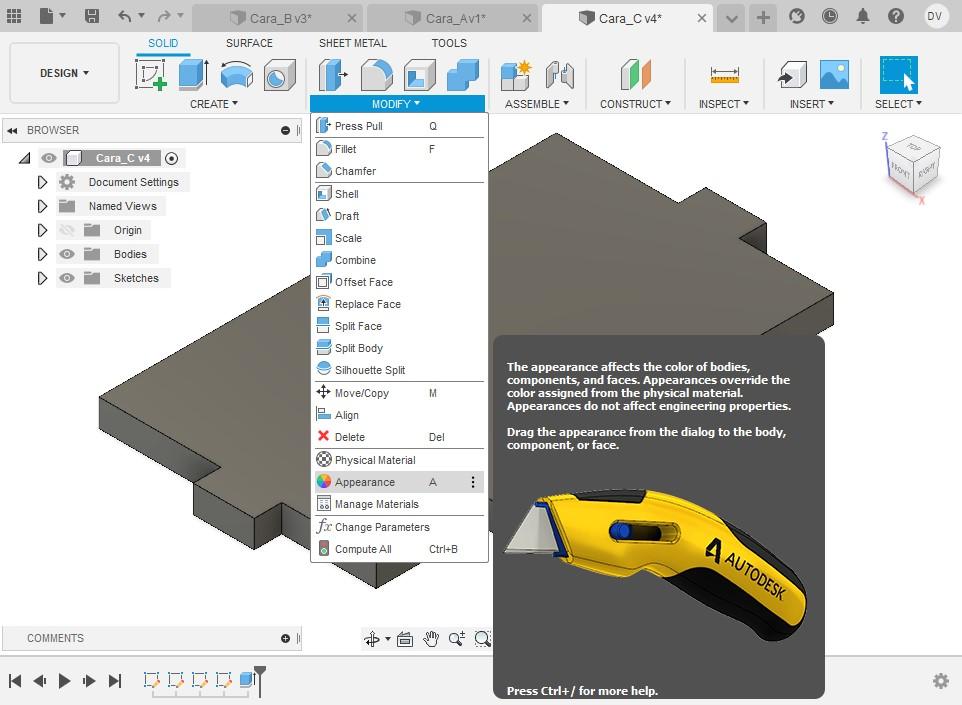Open the data panel grid icon
Image resolution: width=962 pixels, height=705 pixels.
(13, 16)
